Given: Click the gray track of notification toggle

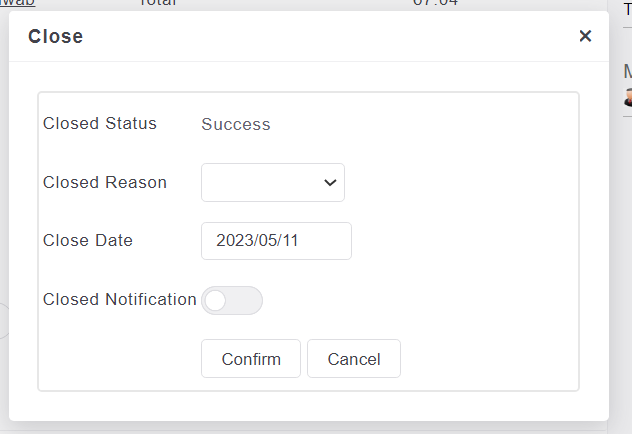Looking at the screenshot, I should click(x=244, y=301).
